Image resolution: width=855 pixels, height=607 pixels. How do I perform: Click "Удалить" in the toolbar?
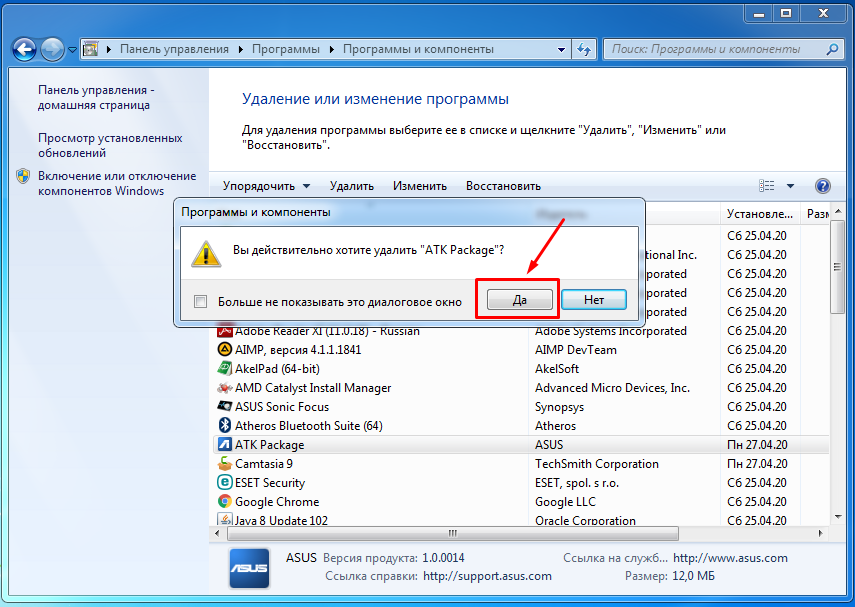pos(352,186)
